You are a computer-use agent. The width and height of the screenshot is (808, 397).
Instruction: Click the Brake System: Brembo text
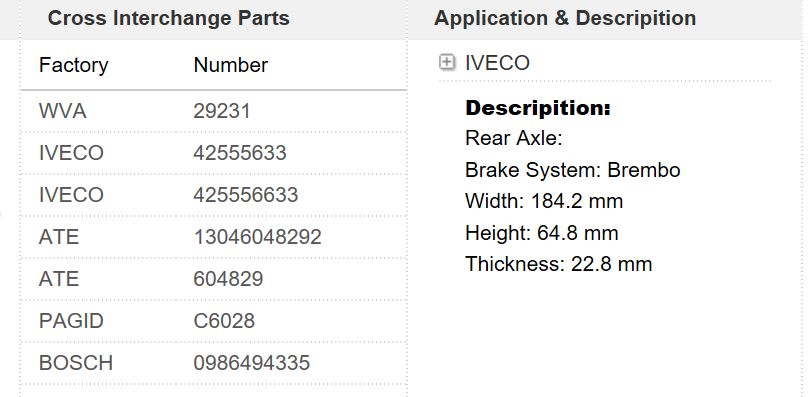[573, 170]
